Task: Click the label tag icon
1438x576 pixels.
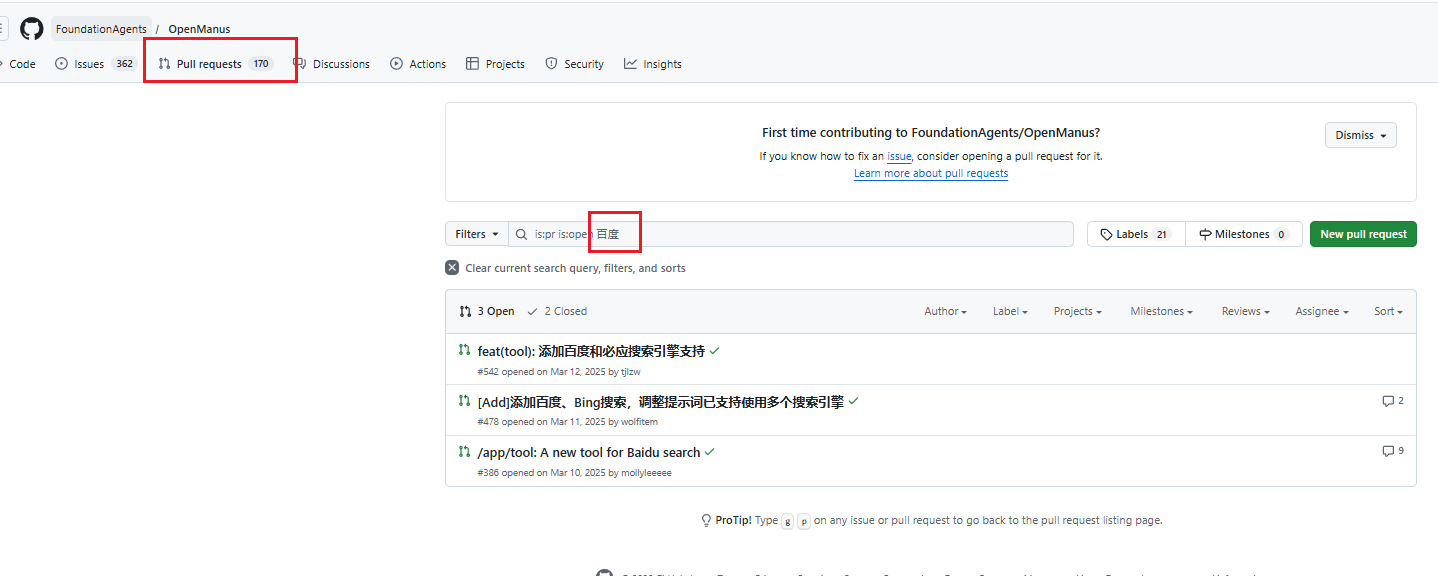Action: 1106,234
